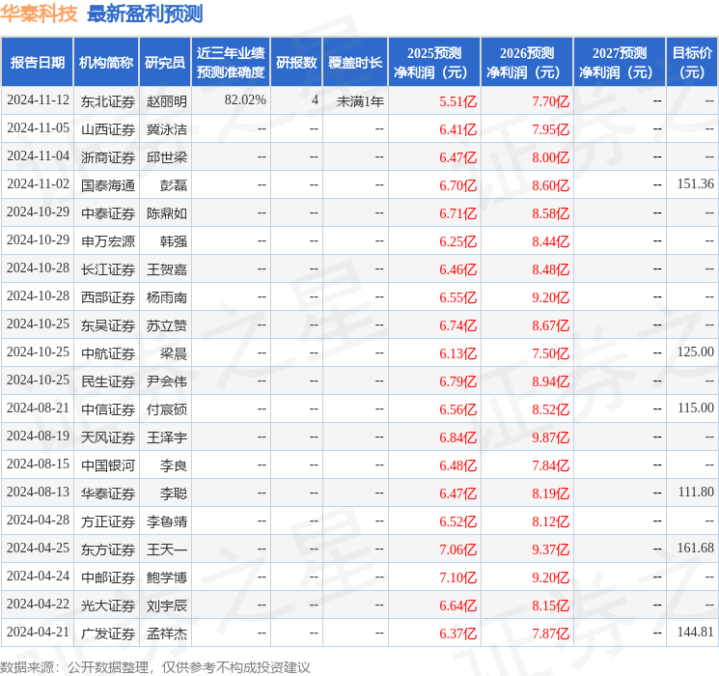This screenshot has height=676, width=719.
Task: Click the 161.68 target price
Action: click(696, 548)
